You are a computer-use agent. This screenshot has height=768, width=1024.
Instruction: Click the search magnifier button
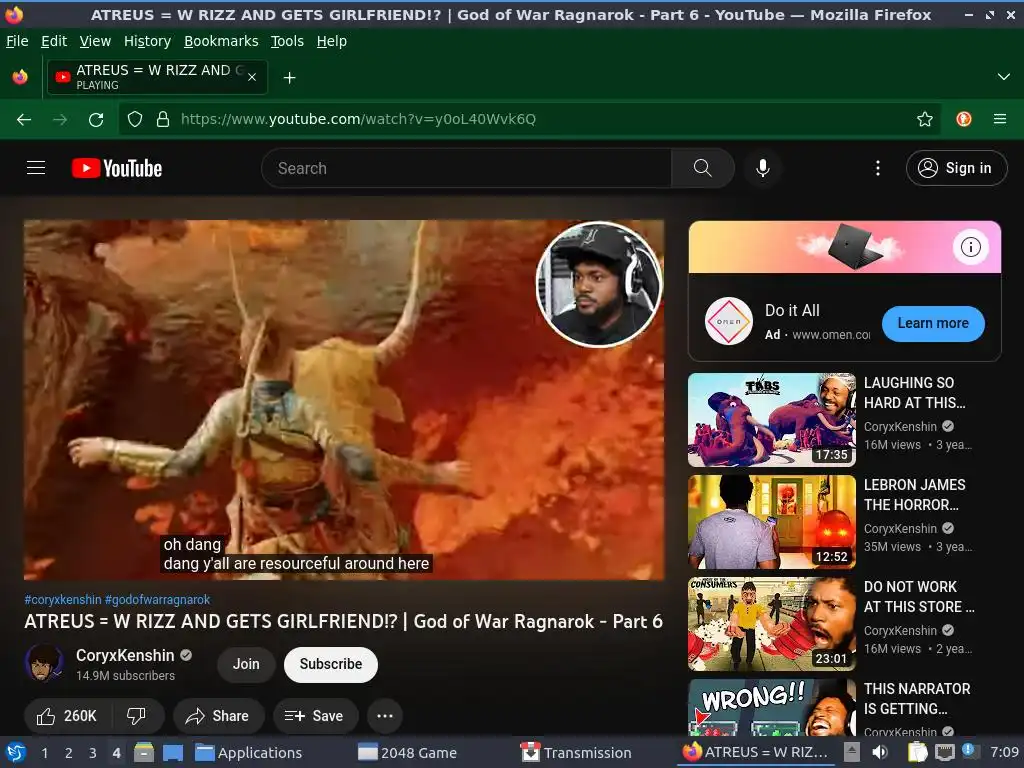702,168
